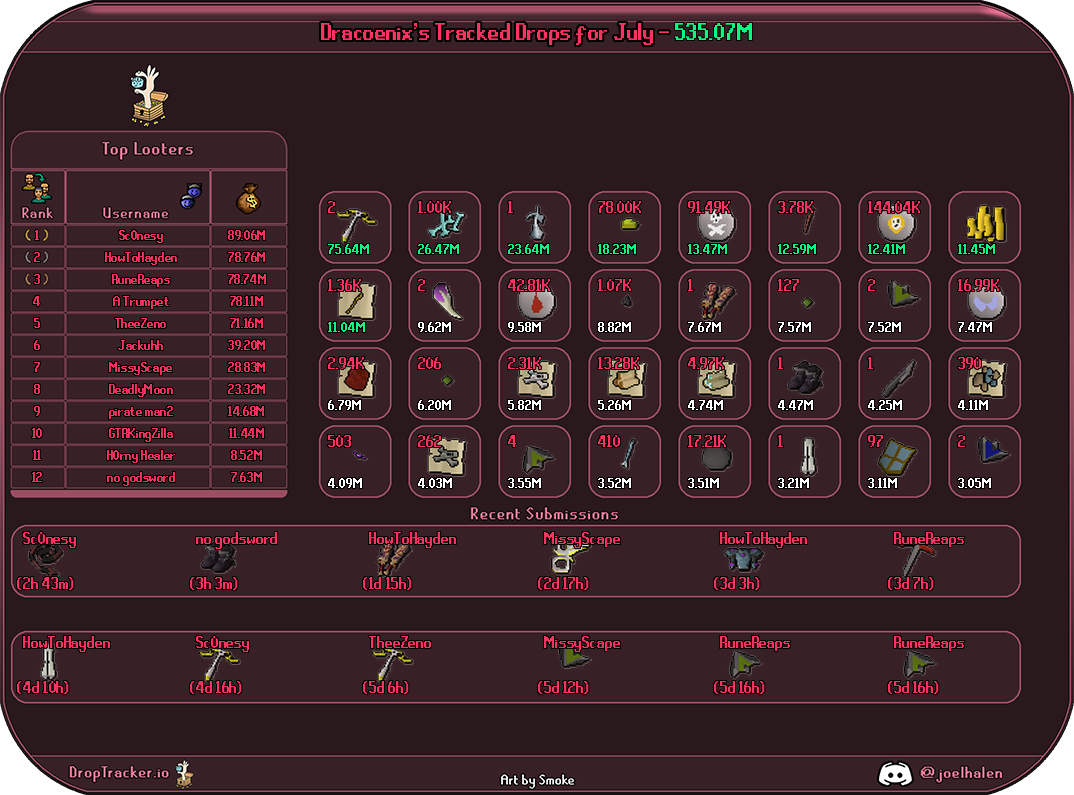Select A Trumpet in the Top Looters table
This screenshot has width=1074, height=795.
coord(140,301)
